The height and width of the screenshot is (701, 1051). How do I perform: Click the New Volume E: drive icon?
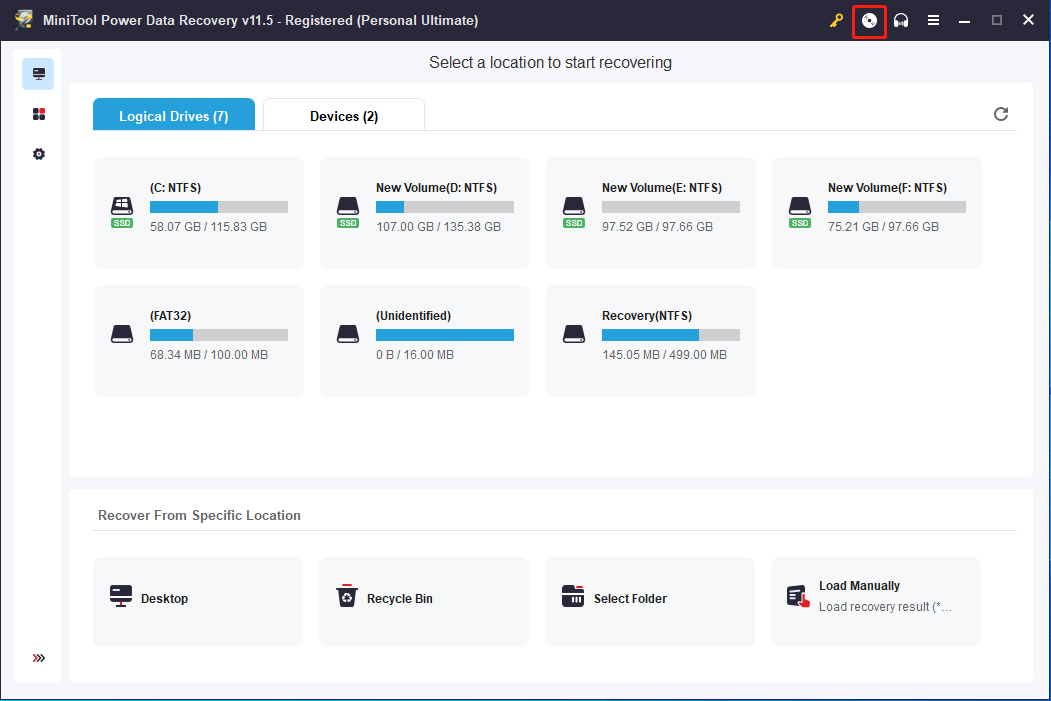click(x=574, y=212)
